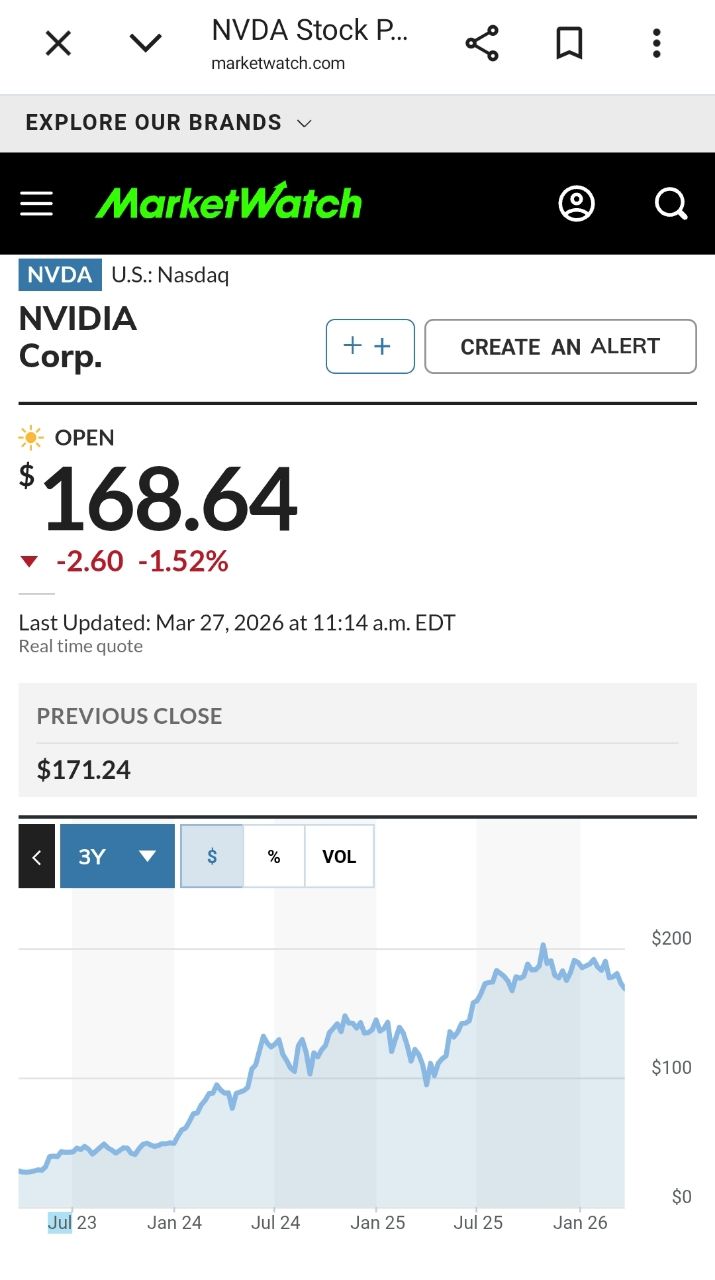Switch chart to dollar price view
This screenshot has height=1280, width=715.
click(212, 857)
